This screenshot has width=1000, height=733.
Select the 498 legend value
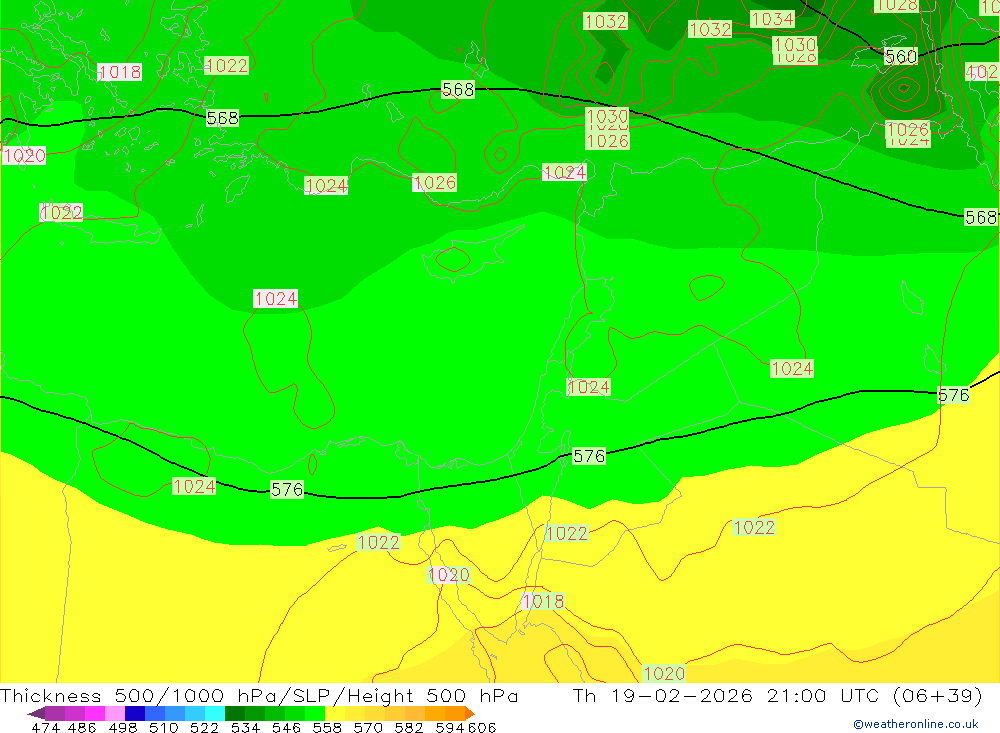(x=122, y=727)
